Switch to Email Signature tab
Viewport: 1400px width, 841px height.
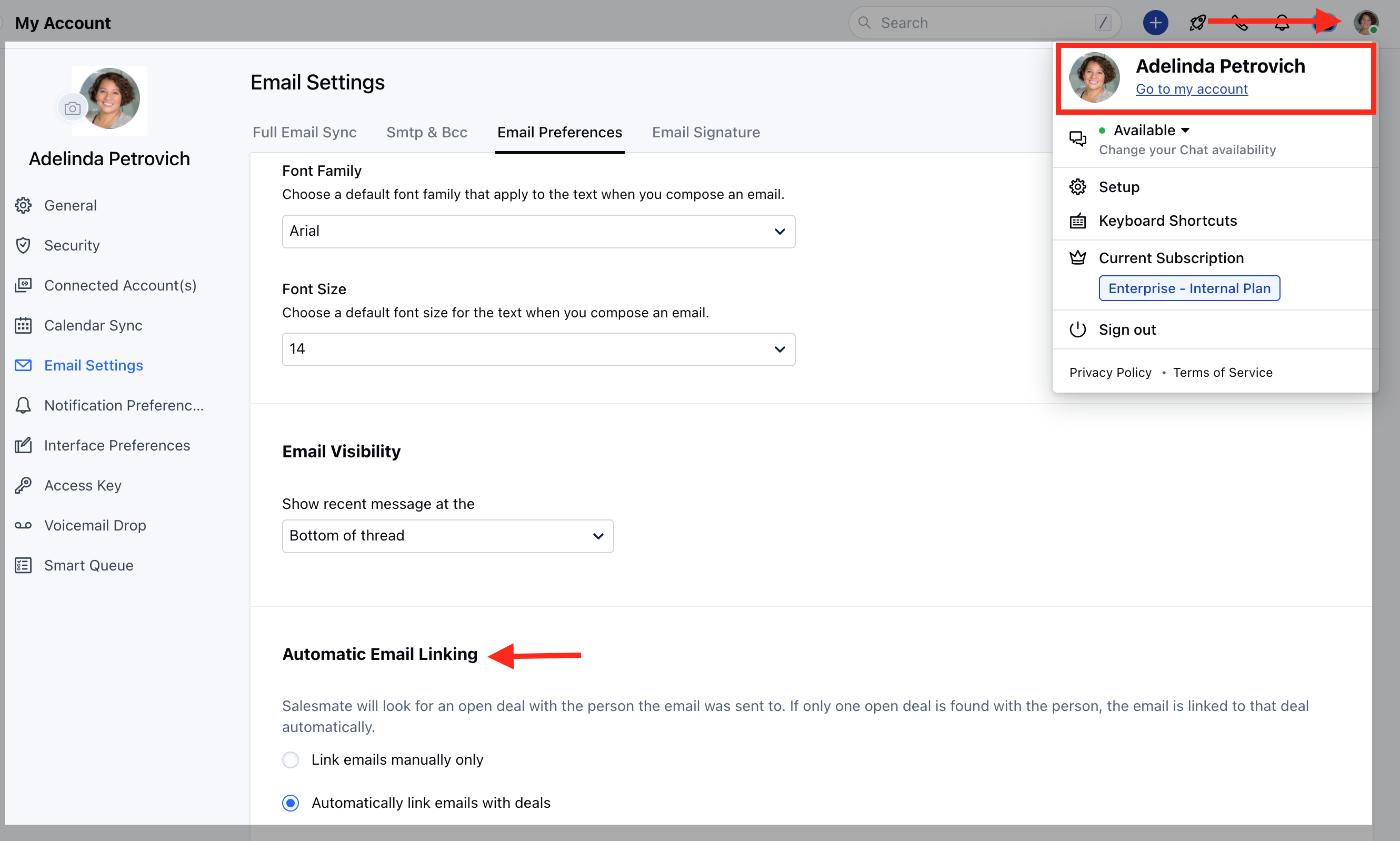pyautogui.click(x=705, y=132)
